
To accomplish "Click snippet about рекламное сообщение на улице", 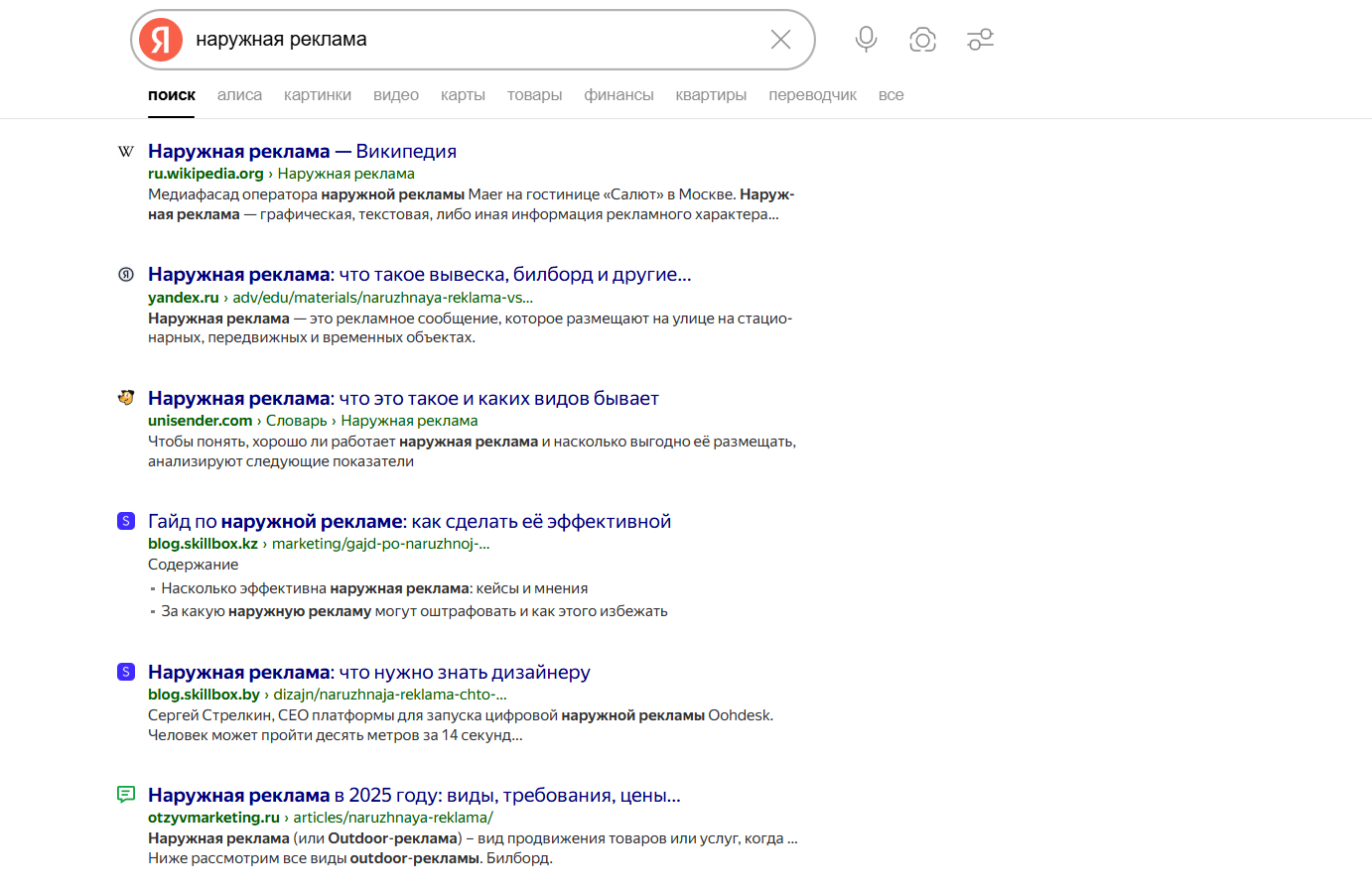I will pyautogui.click(x=471, y=328).
